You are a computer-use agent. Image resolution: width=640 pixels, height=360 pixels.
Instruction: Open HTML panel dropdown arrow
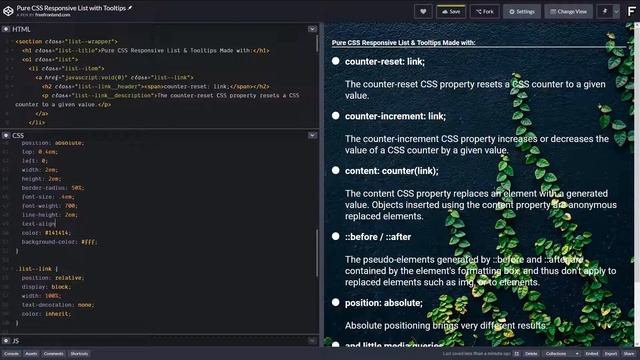tap(312, 29)
